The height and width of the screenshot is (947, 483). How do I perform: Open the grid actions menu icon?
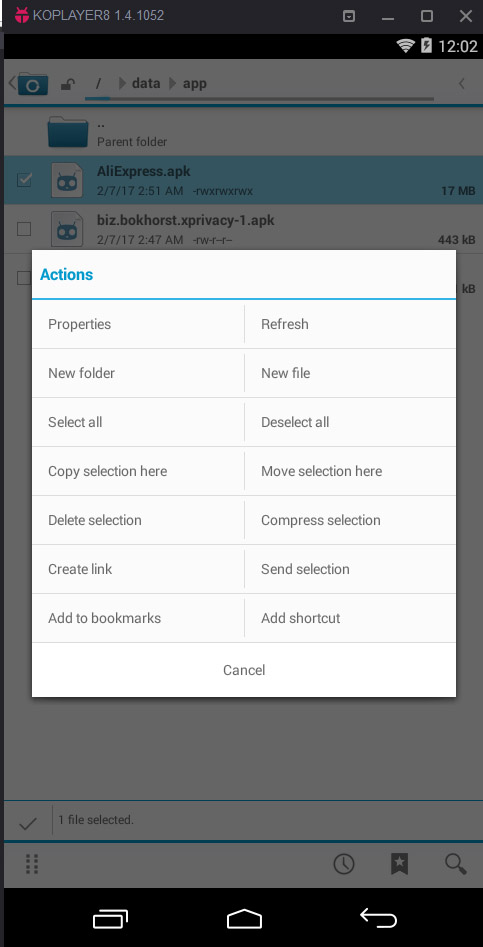(x=32, y=864)
